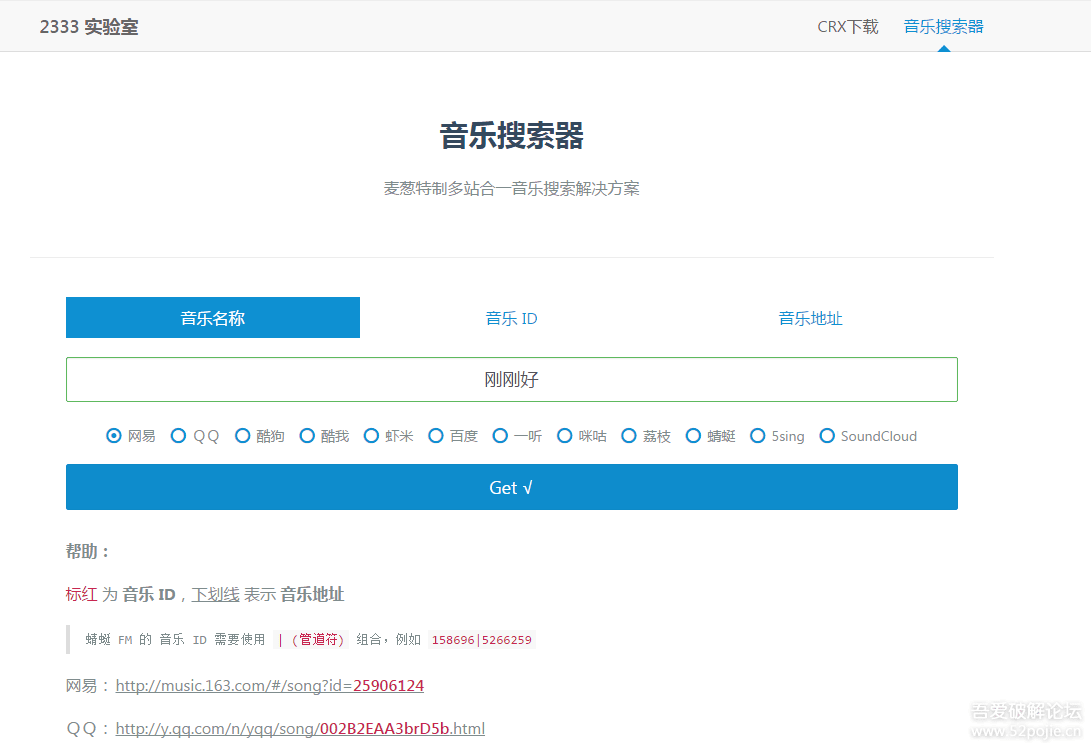
Task: Select 虾米 music source
Action: click(372, 436)
